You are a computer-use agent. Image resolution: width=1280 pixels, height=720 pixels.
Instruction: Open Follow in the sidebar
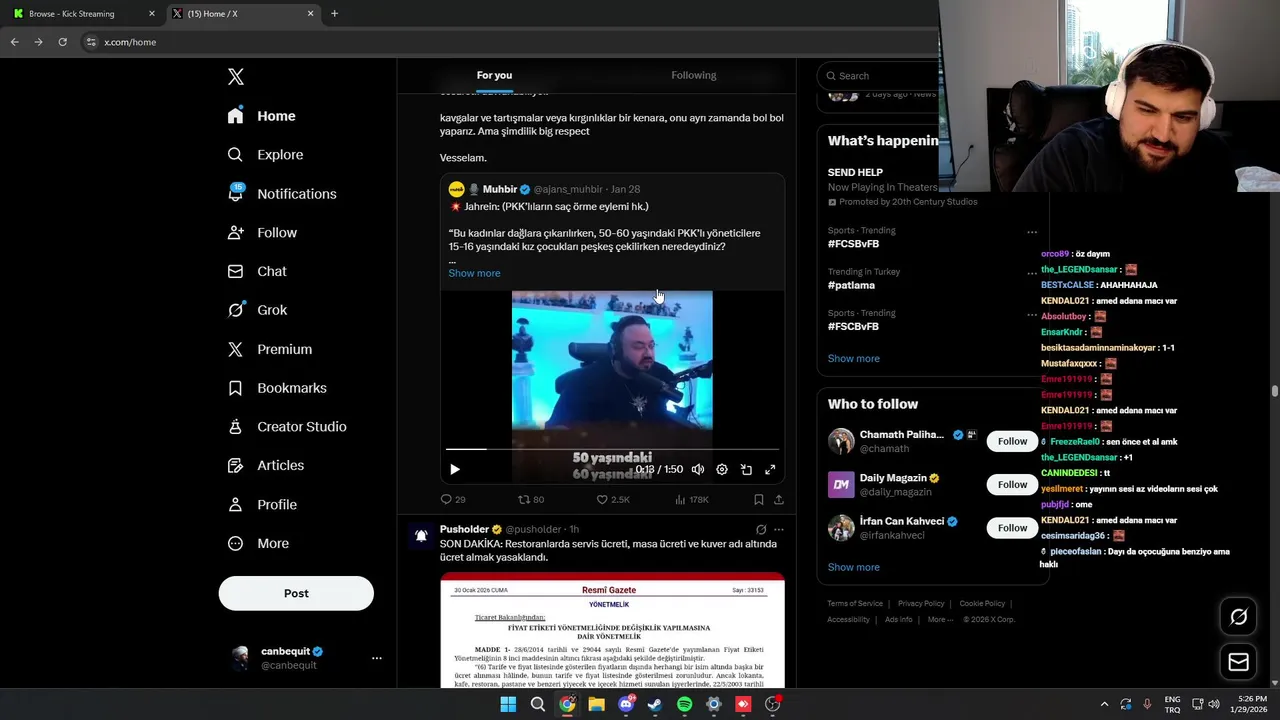click(x=263, y=233)
